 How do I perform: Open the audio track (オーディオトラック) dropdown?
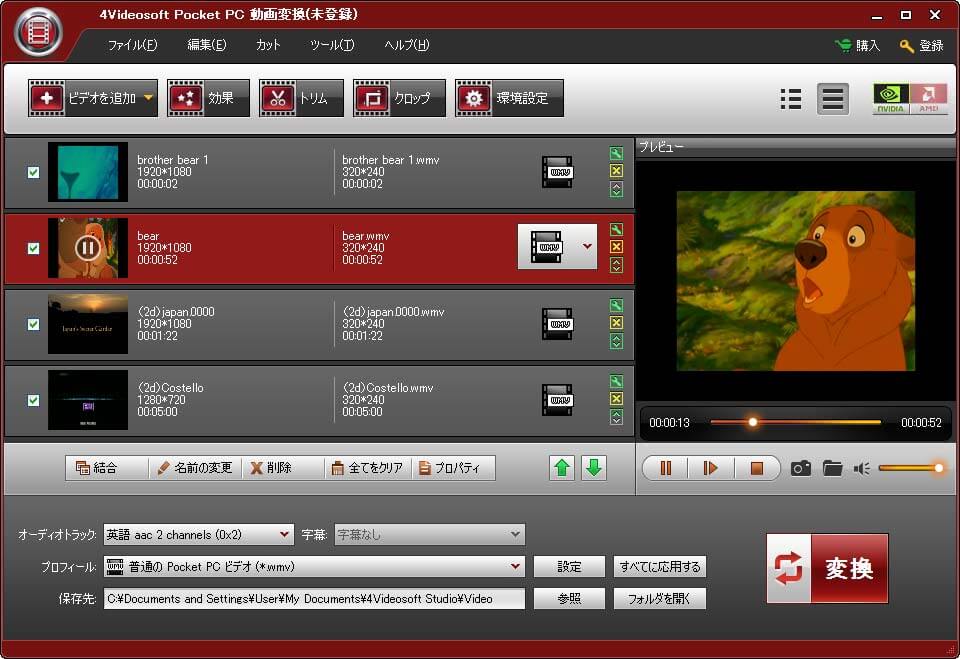point(198,535)
